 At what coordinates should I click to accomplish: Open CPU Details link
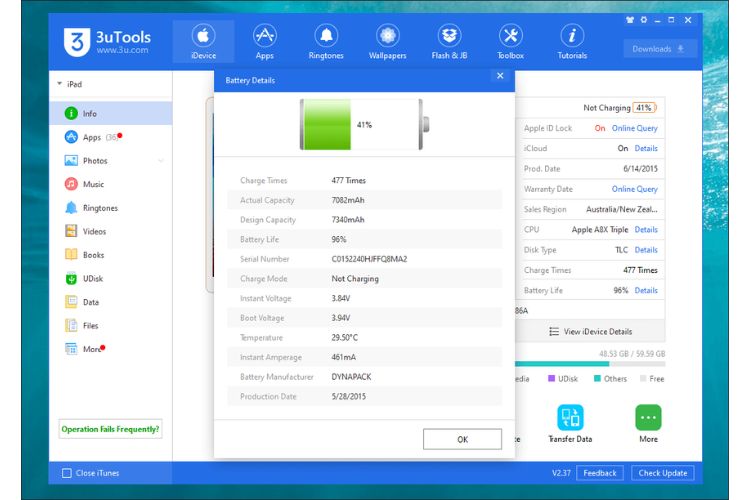(646, 230)
